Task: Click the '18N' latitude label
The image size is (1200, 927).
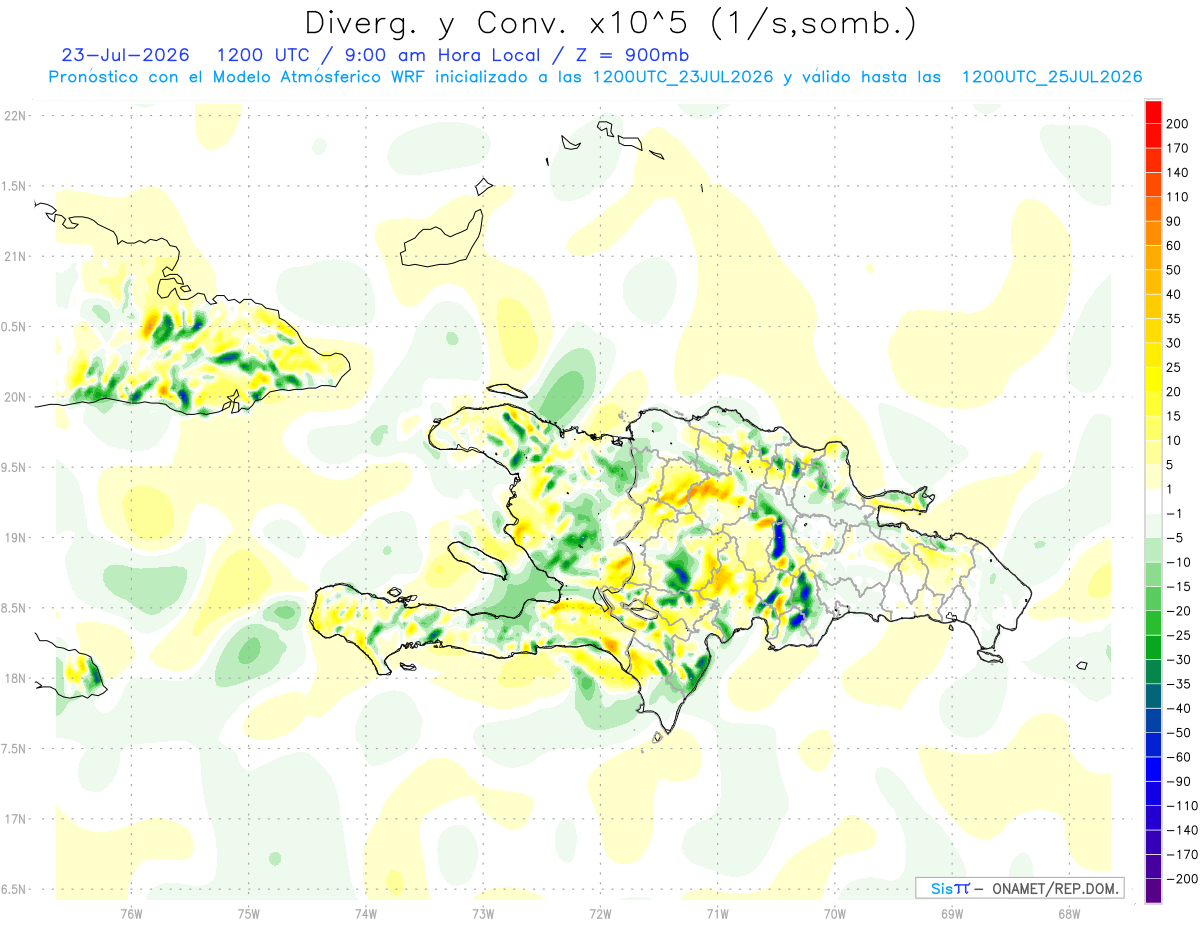Action: pos(14,678)
